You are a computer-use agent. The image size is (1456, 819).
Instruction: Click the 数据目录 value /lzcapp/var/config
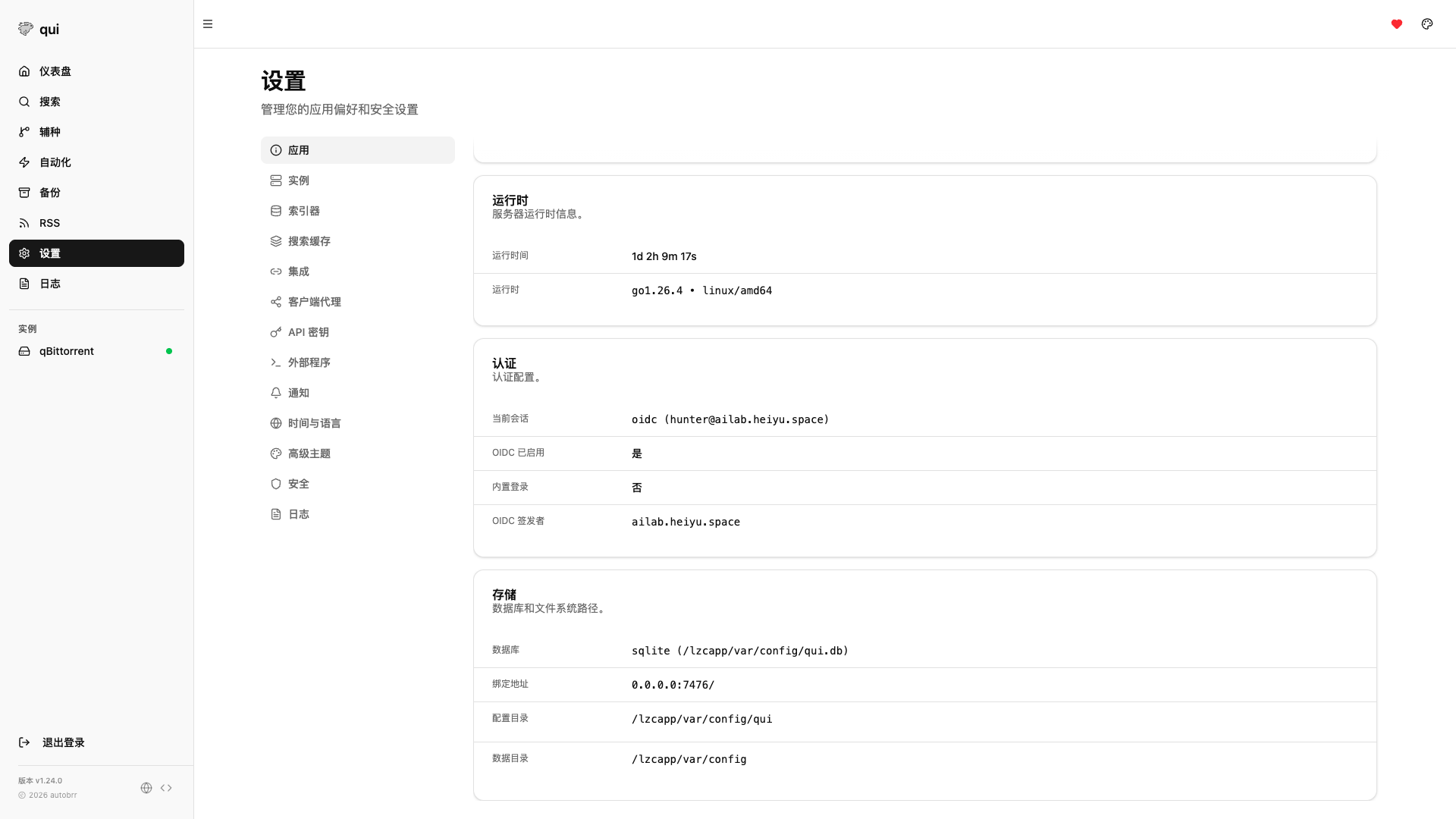(x=689, y=759)
